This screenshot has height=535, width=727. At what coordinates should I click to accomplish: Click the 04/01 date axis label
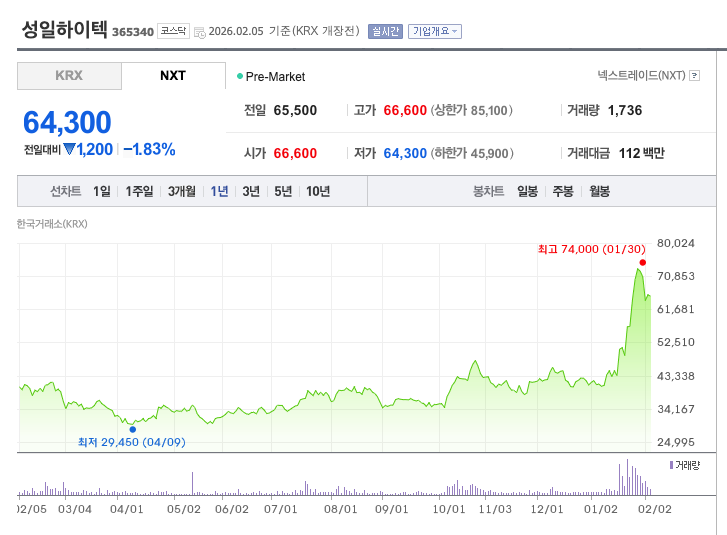(127, 509)
